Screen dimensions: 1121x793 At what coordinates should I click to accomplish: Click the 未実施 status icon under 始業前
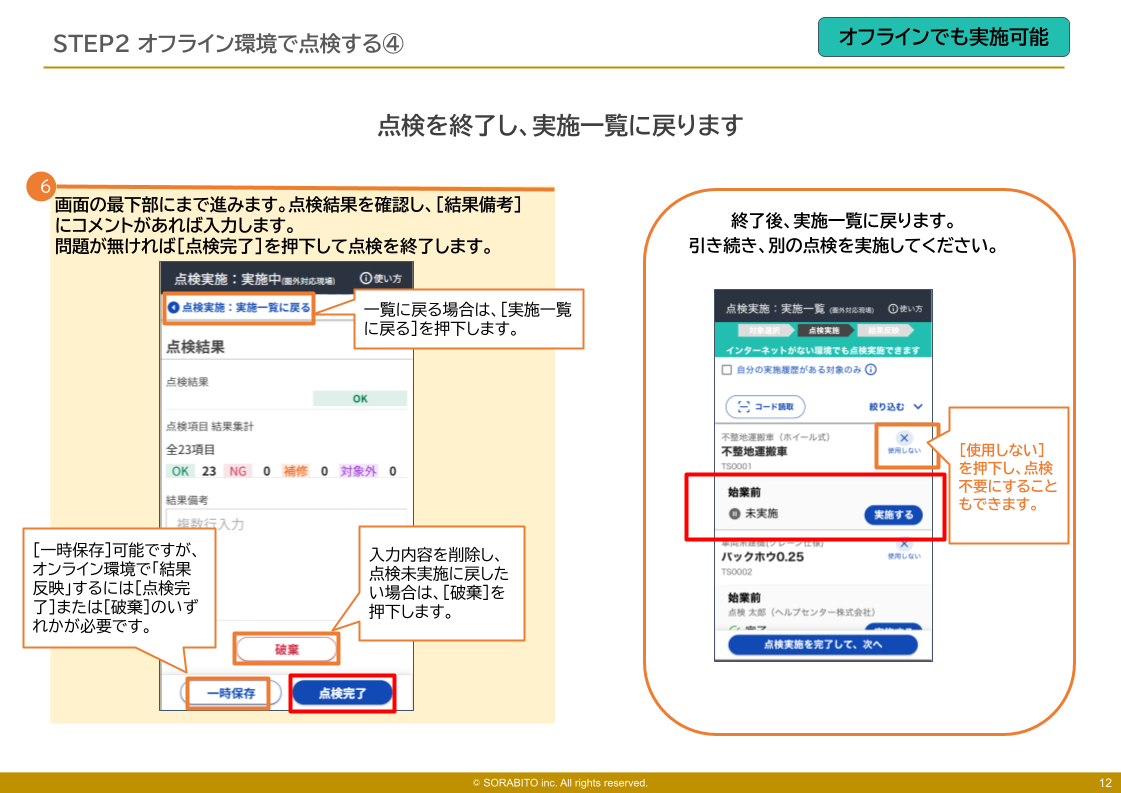pos(735,514)
